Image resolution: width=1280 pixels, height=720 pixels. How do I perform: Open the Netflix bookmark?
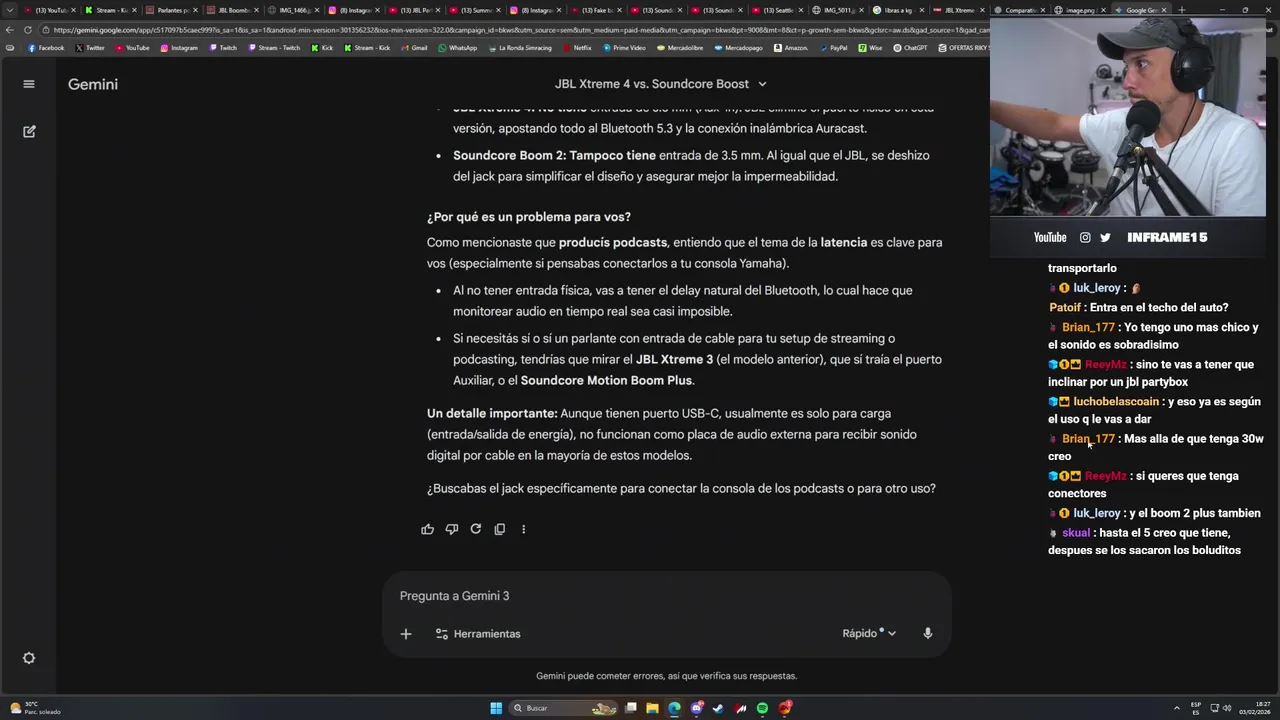coord(577,48)
